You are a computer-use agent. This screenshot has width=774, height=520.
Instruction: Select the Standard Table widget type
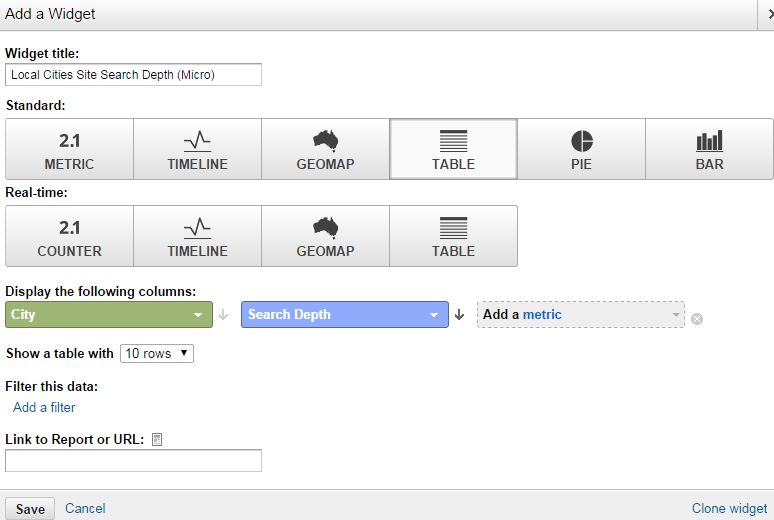tap(453, 150)
